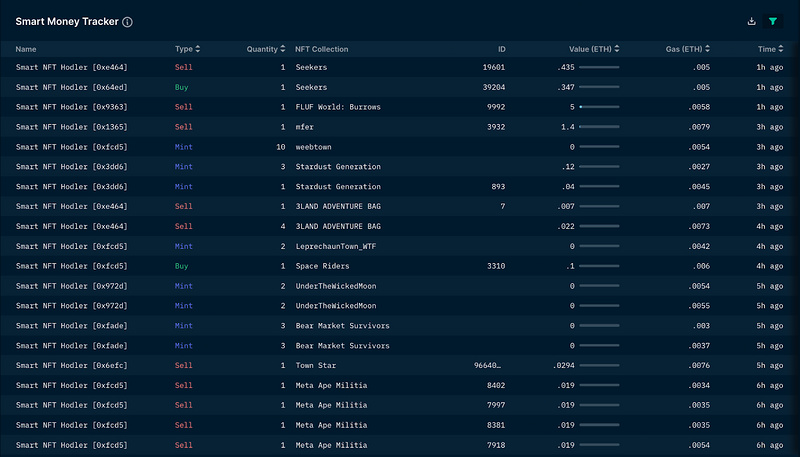800x457 pixels.
Task: Click the Mint type in weebtown row
Action: click(184, 147)
